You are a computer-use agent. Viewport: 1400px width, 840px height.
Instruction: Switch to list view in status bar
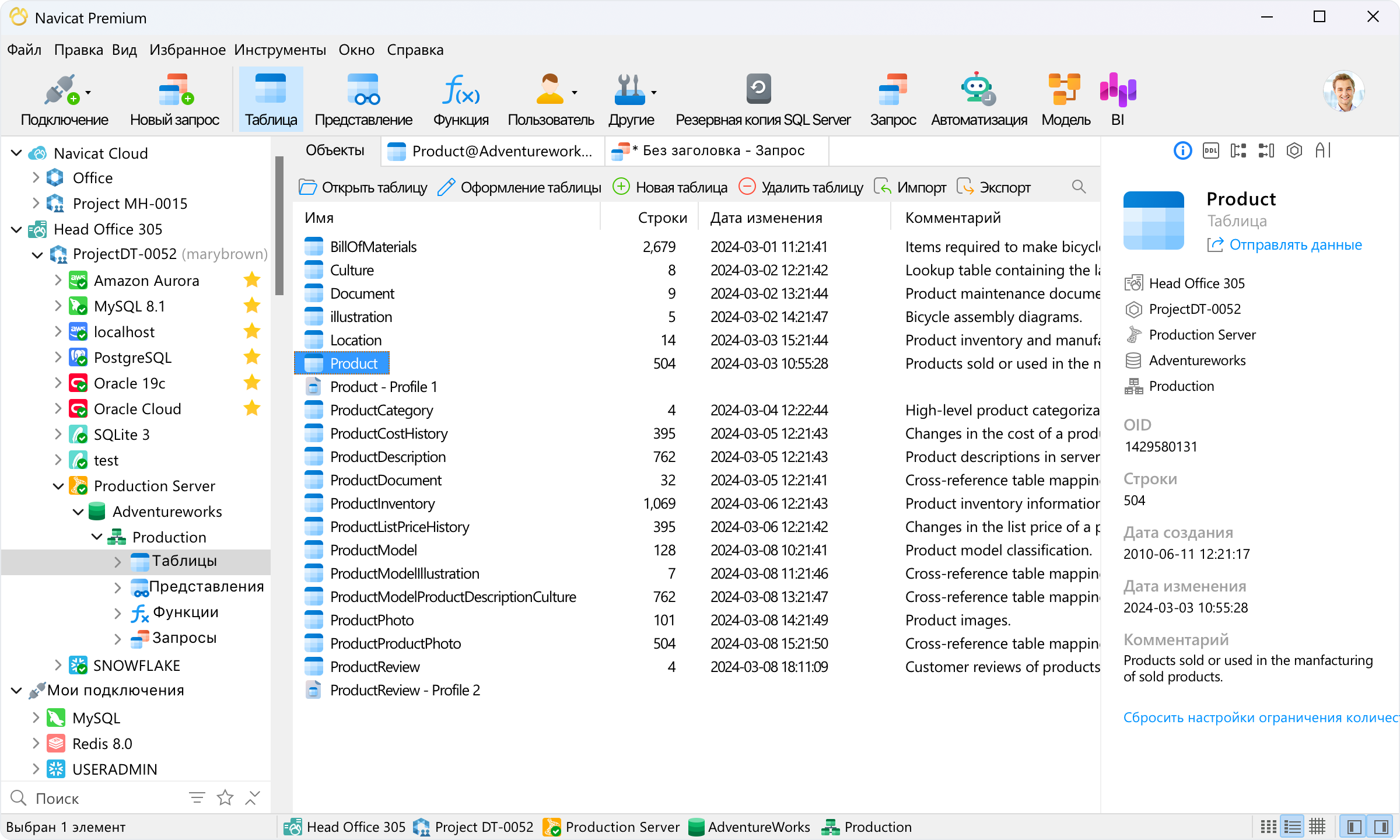pos(1268,827)
